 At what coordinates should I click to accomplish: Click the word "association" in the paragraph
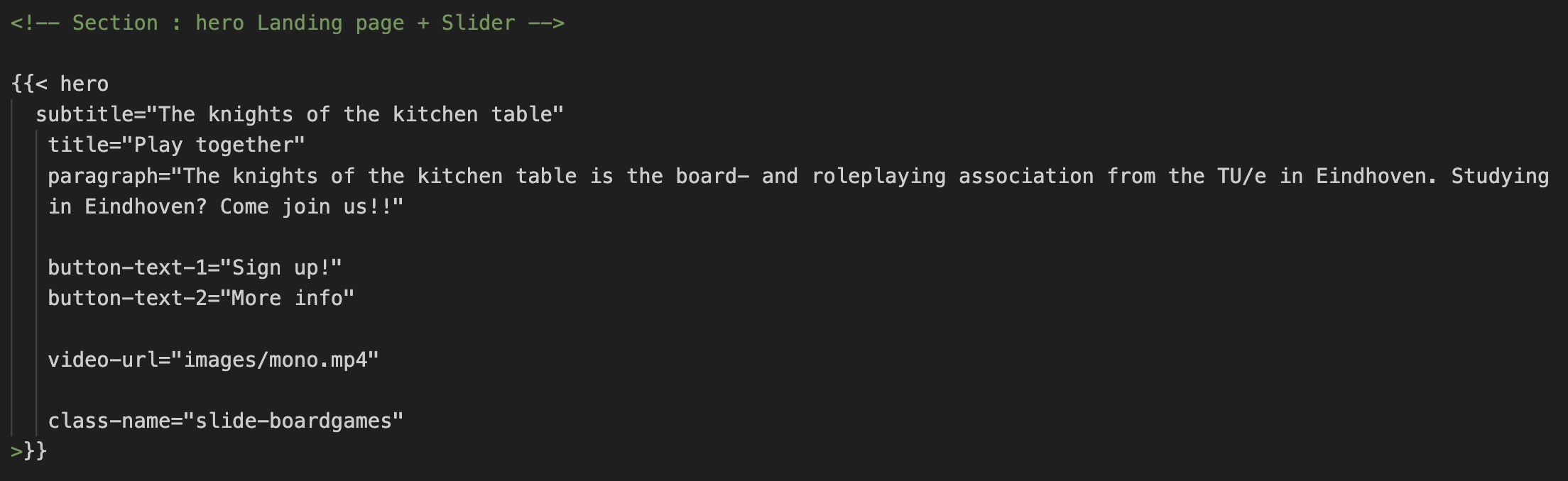coord(1026,177)
